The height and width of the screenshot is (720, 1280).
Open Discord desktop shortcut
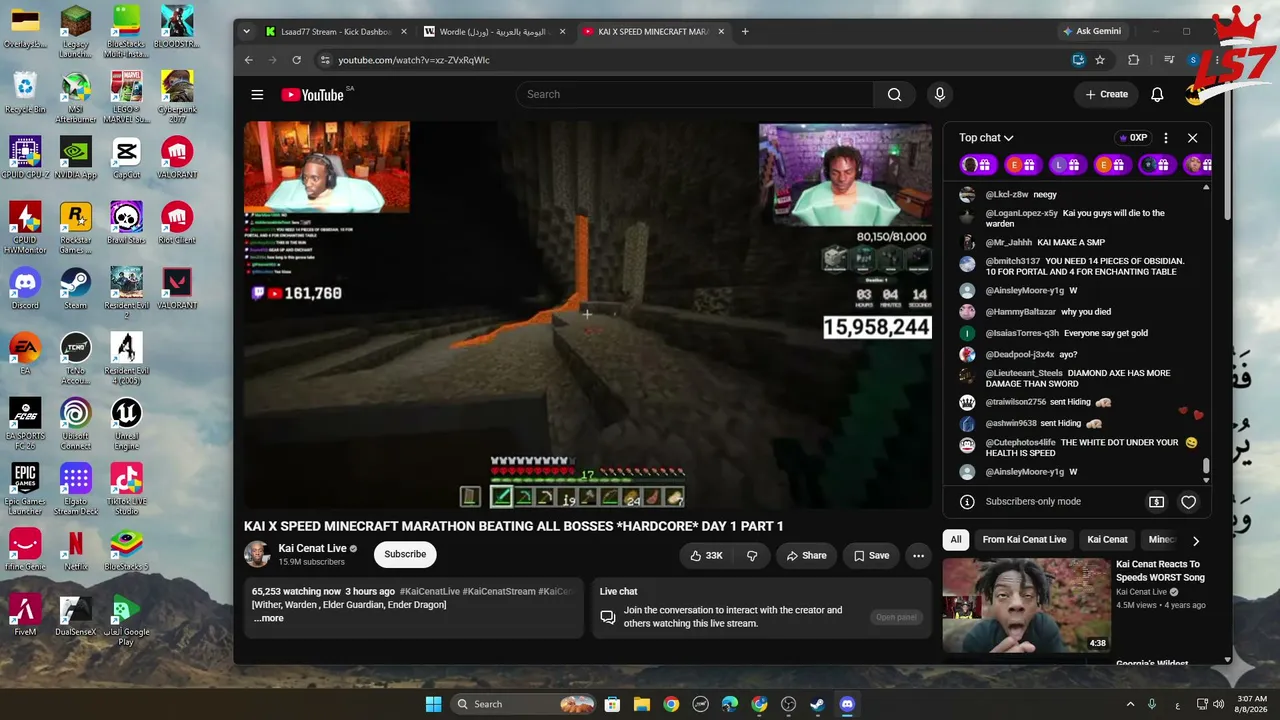[x=25, y=288]
